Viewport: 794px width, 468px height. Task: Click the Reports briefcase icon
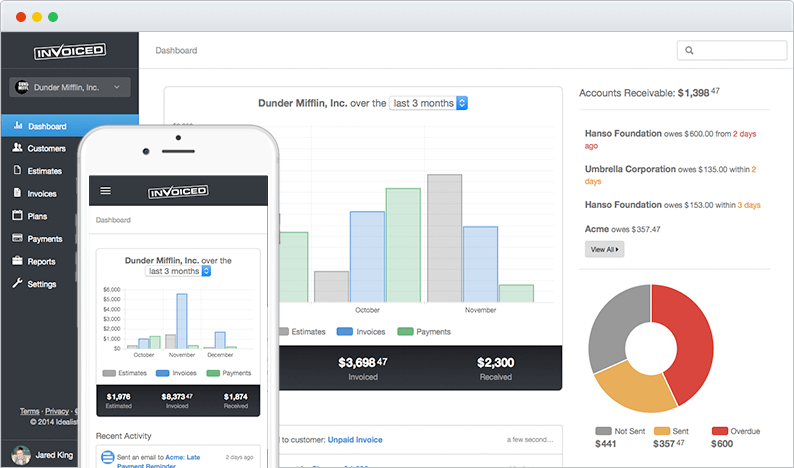[x=17, y=260]
